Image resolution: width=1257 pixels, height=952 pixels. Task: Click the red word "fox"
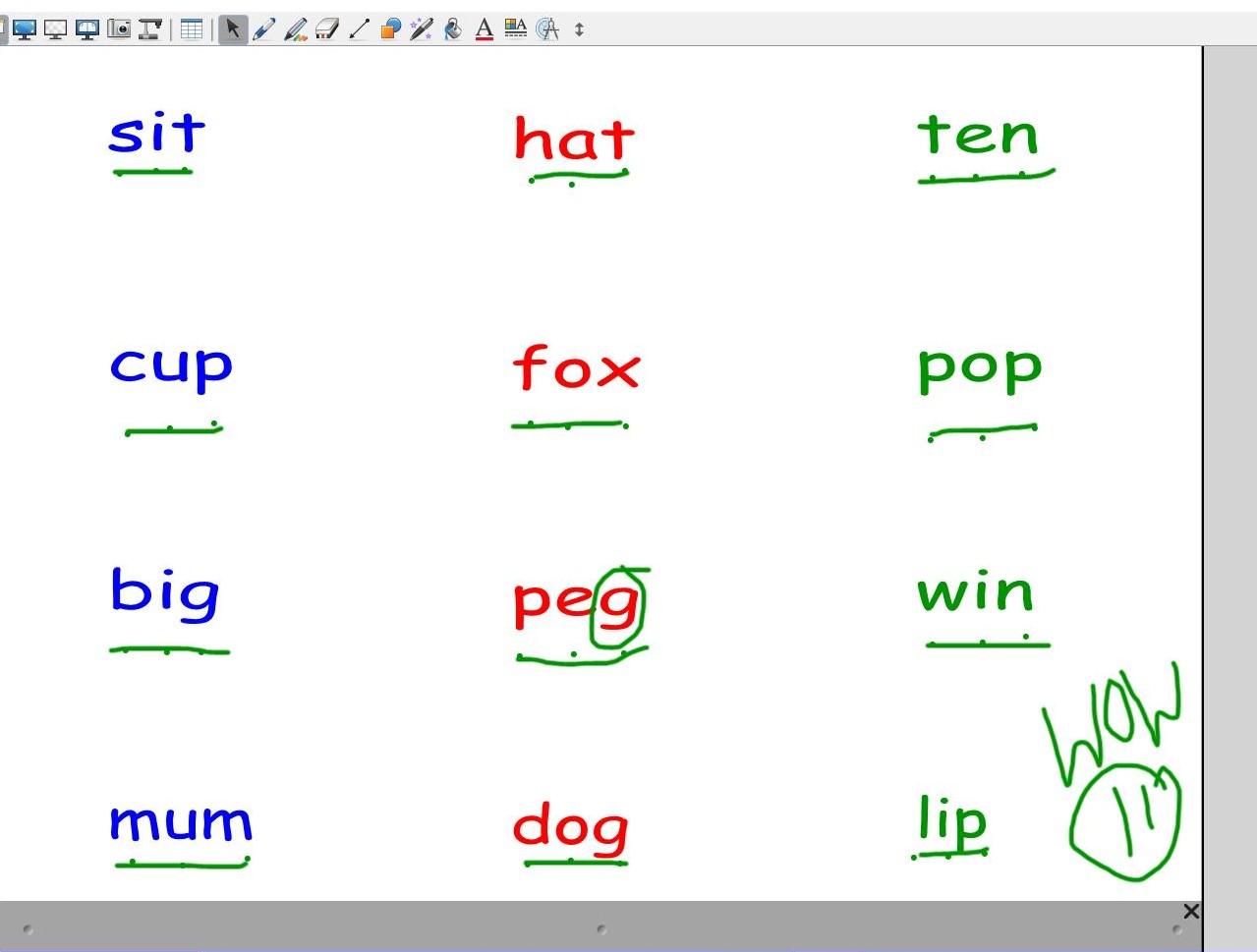[576, 367]
